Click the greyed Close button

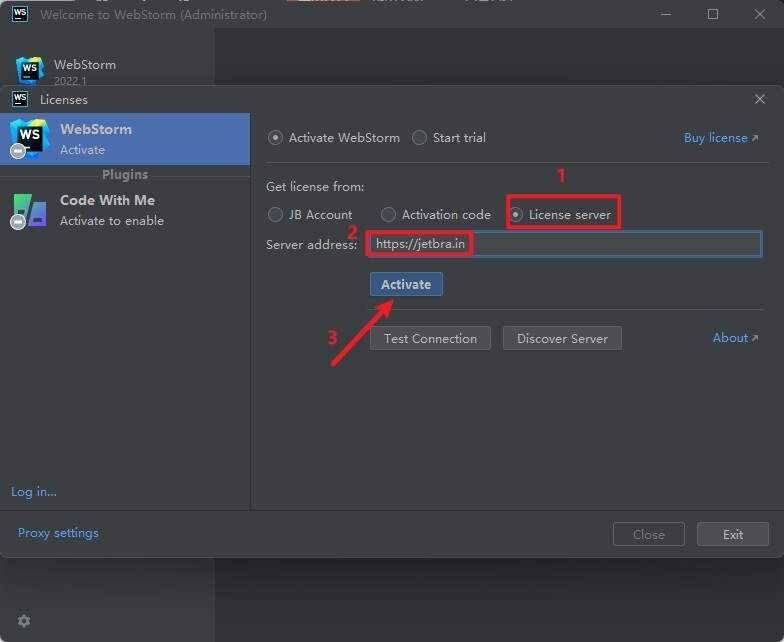(x=648, y=534)
